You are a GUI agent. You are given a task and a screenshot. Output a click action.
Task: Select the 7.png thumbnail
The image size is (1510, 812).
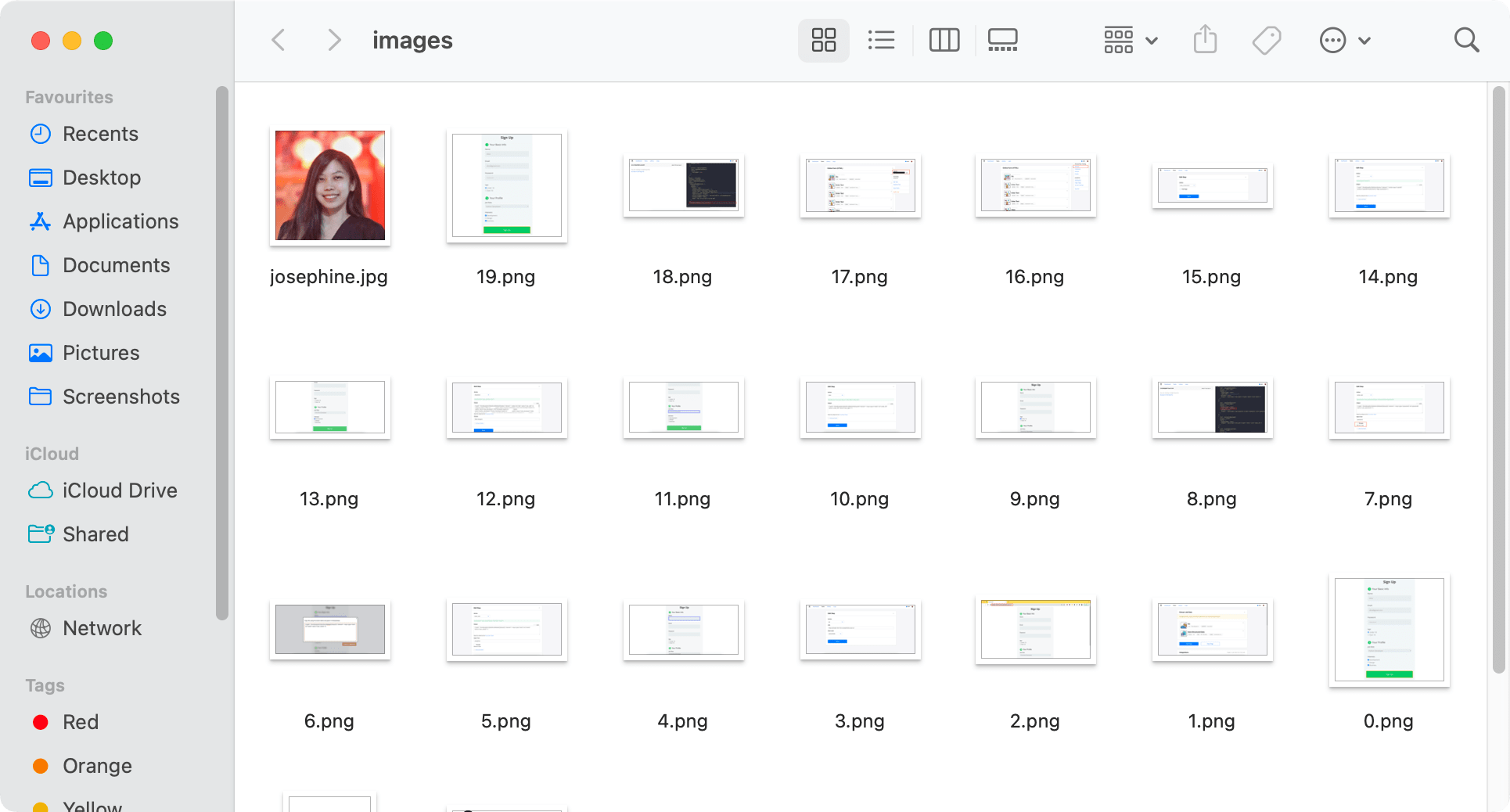[1390, 408]
